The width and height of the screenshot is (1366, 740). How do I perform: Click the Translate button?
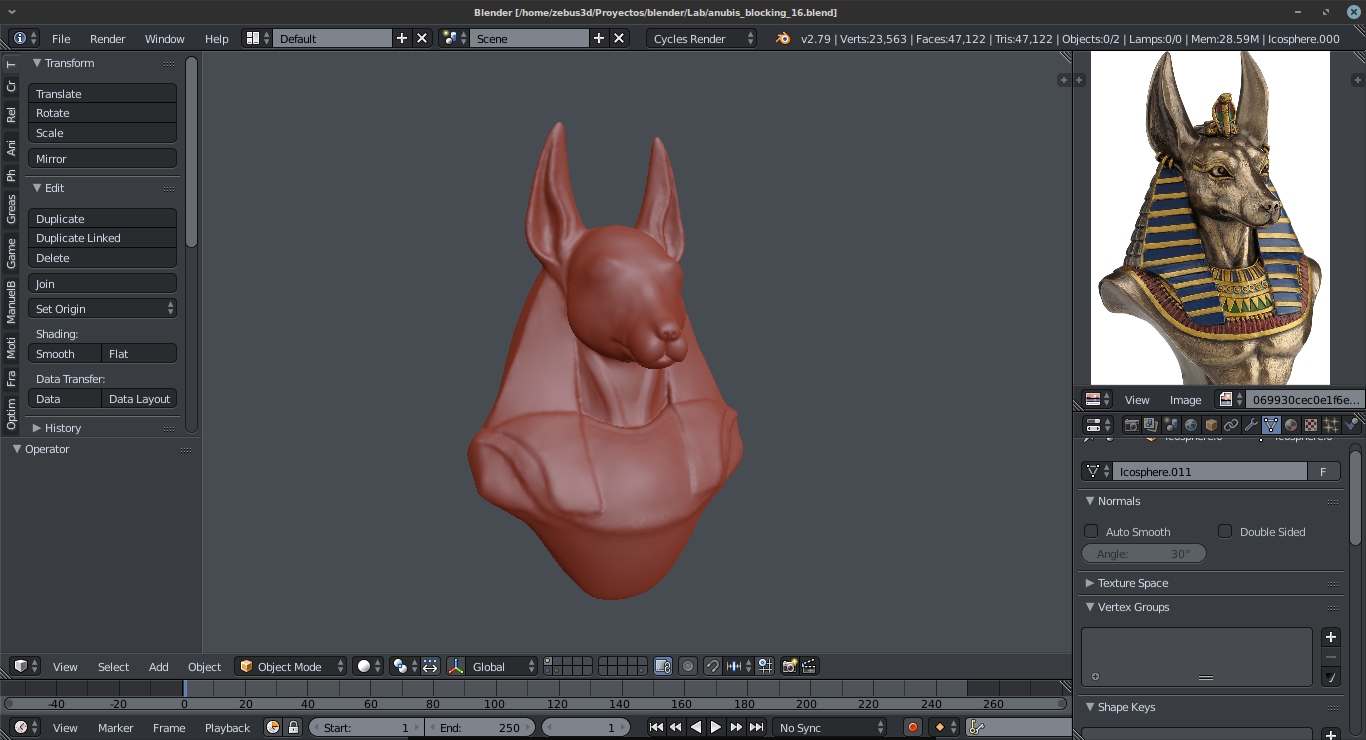[x=102, y=94]
